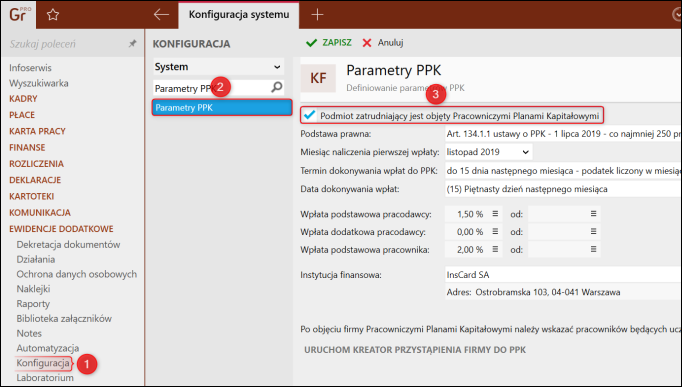This screenshot has width=682, height=387.
Task: Expand the System configuration dropdown
Action: 218,67
